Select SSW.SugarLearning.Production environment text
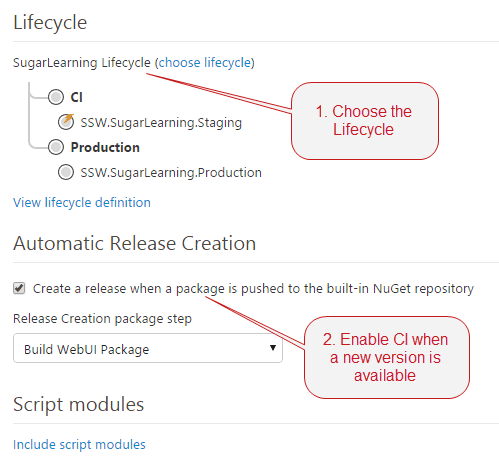The image size is (499, 471). tap(171, 172)
